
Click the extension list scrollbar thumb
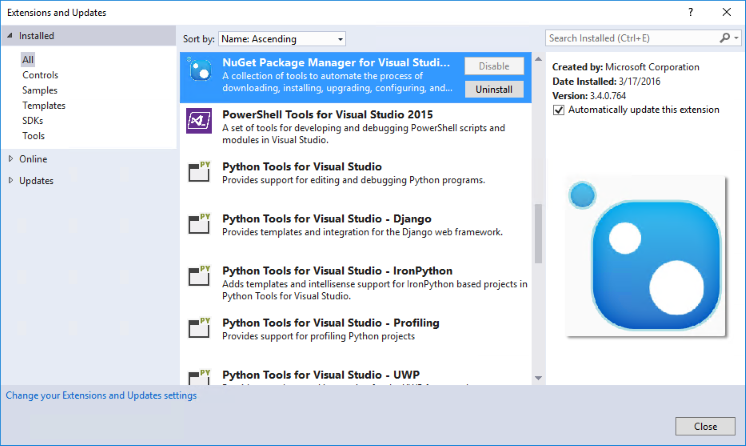538,233
